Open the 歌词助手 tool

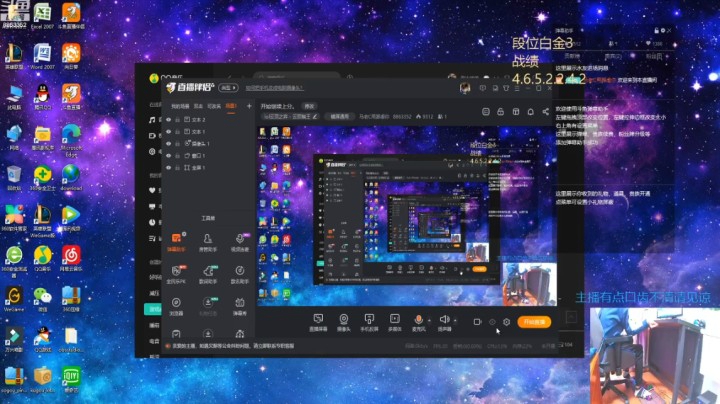pos(208,274)
